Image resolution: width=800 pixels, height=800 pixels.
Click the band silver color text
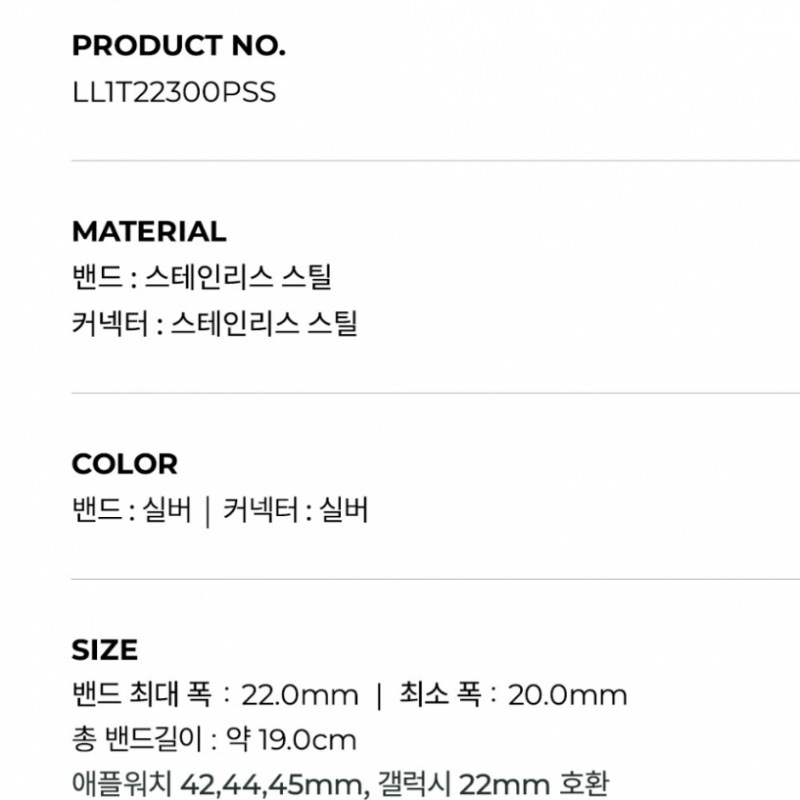130,510
